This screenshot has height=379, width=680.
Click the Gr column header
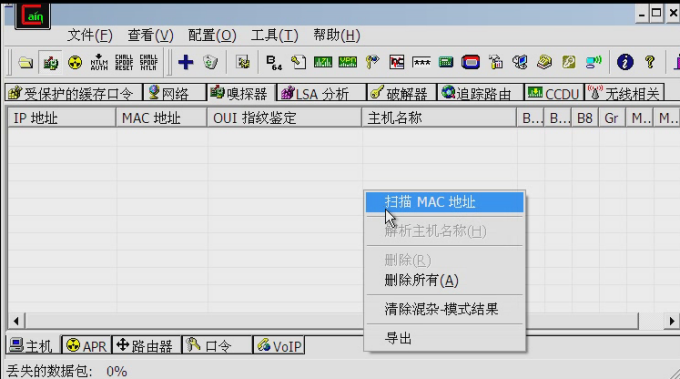click(x=611, y=118)
